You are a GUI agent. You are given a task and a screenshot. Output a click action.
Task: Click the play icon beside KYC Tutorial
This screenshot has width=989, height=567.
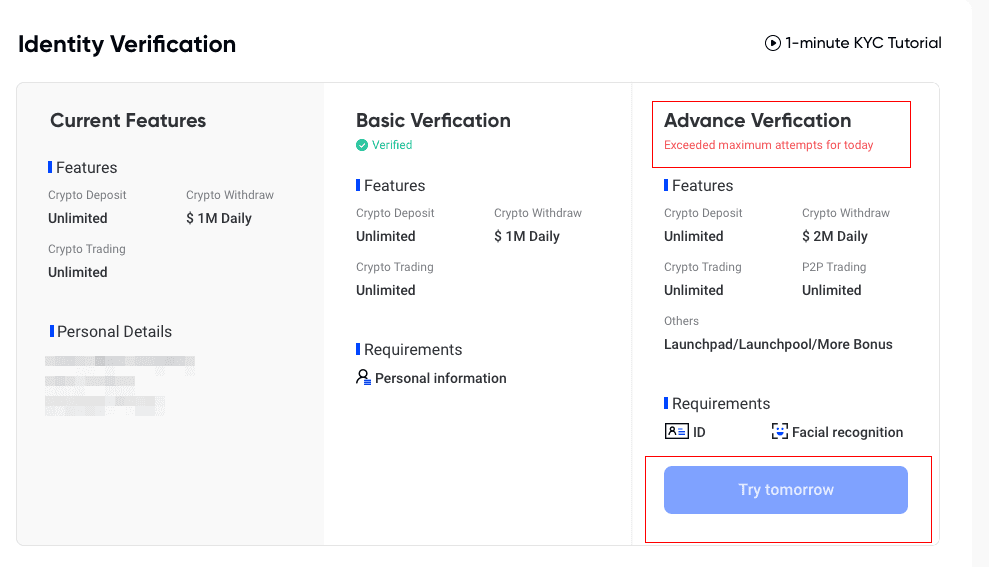772,43
